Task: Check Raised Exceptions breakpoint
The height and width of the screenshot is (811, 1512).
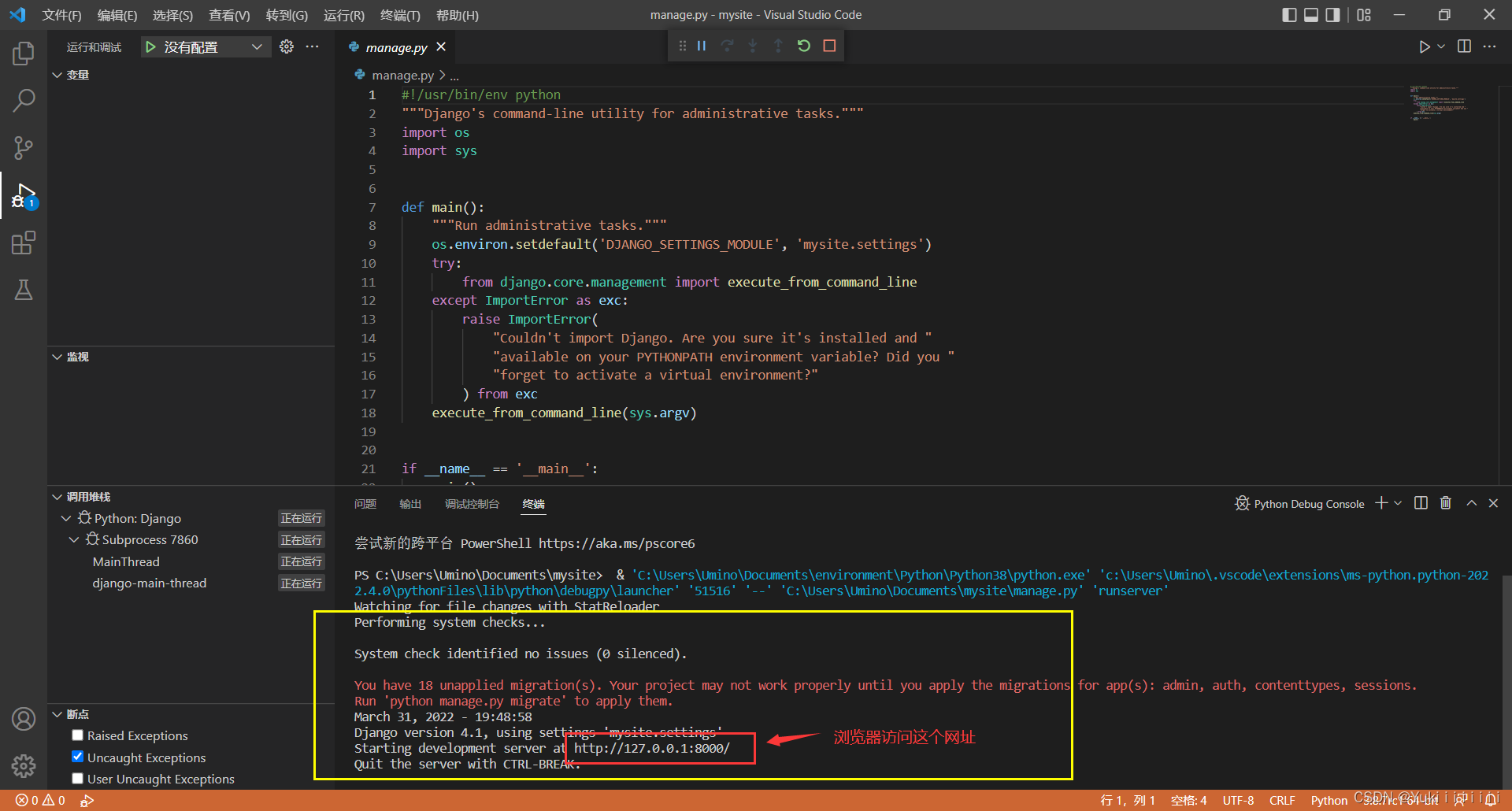Action: [x=77, y=735]
